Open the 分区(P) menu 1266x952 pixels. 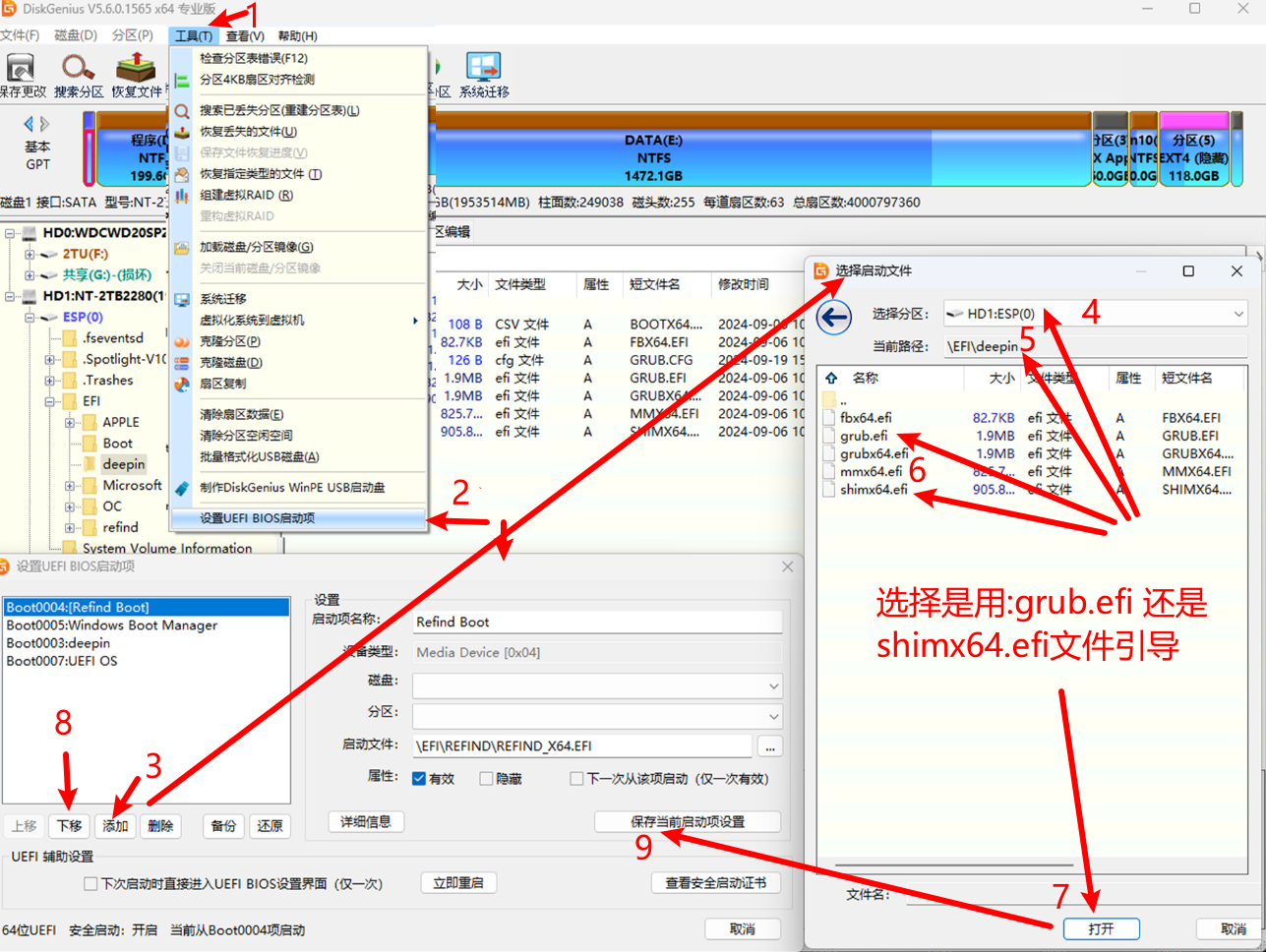(133, 35)
